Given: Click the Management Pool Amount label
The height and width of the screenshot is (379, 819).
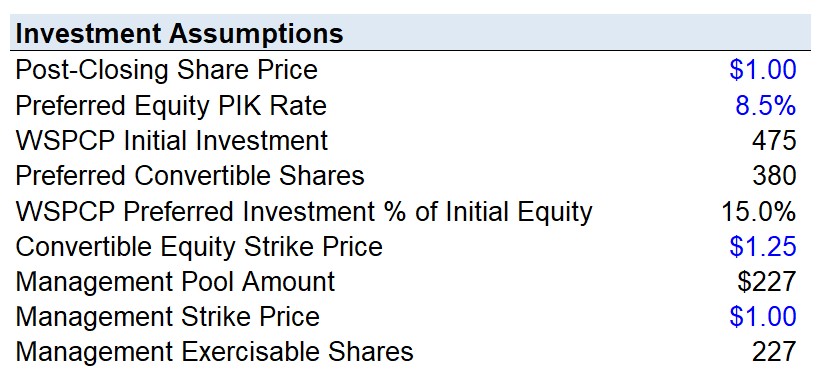Looking at the screenshot, I should click(175, 282).
